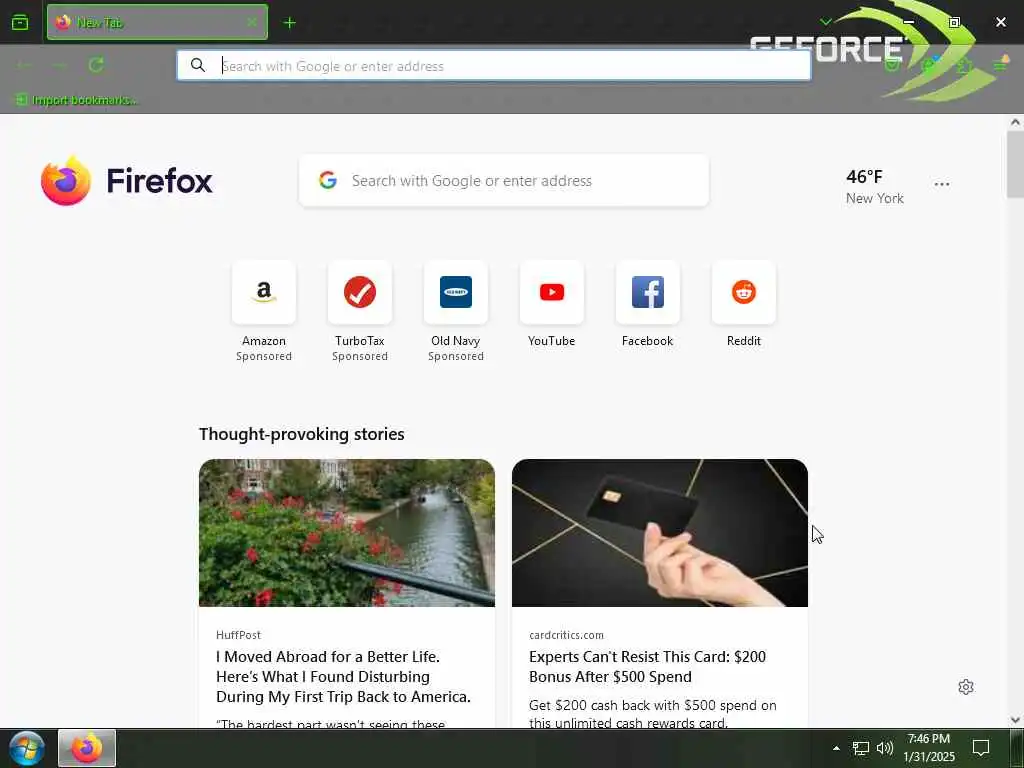The image size is (1024, 768).
Task: Open the YouTube shortcut
Action: click(x=552, y=292)
